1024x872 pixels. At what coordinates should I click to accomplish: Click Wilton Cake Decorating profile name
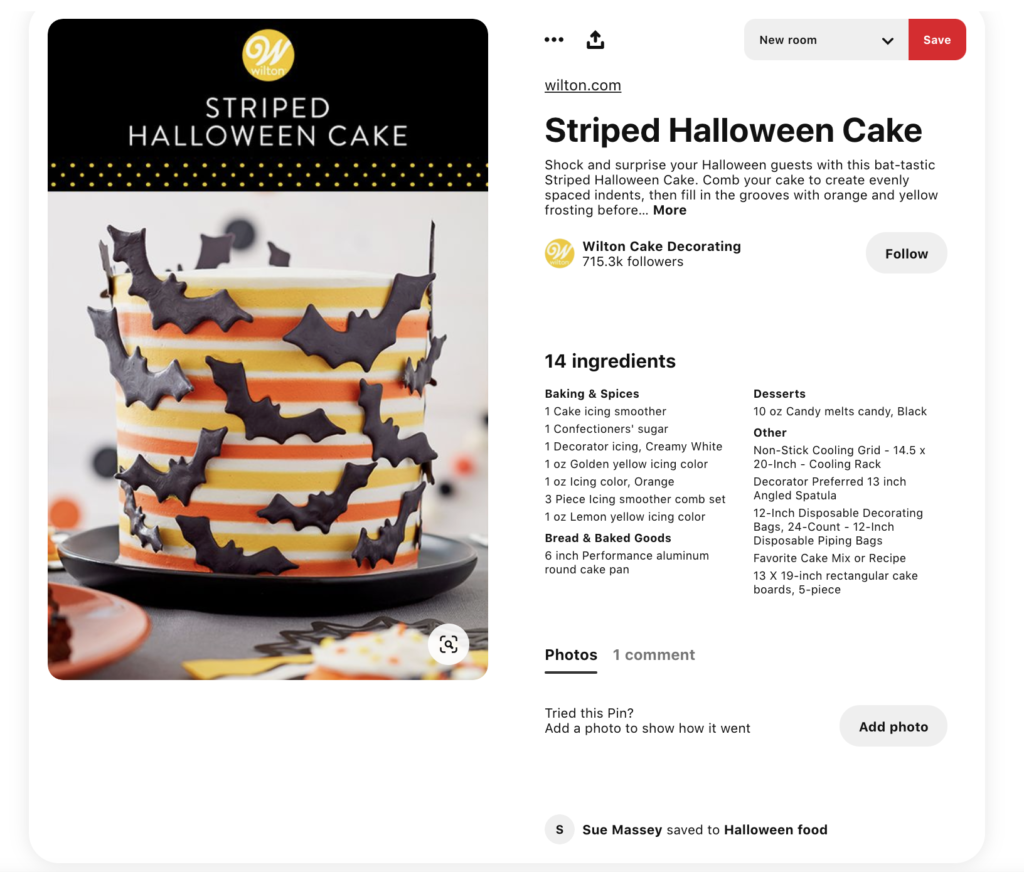click(662, 246)
